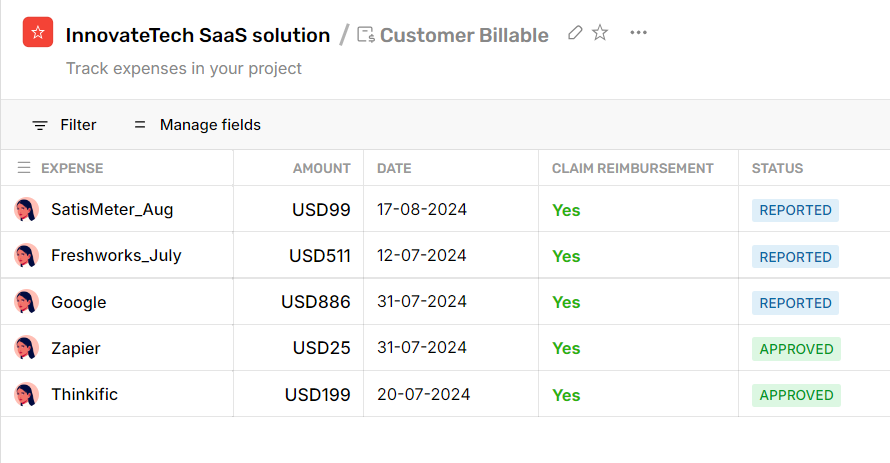The image size is (890, 463).
Task: Click the Customer Billable view icon
Action: pyautogui.click(x=366, y=35)
